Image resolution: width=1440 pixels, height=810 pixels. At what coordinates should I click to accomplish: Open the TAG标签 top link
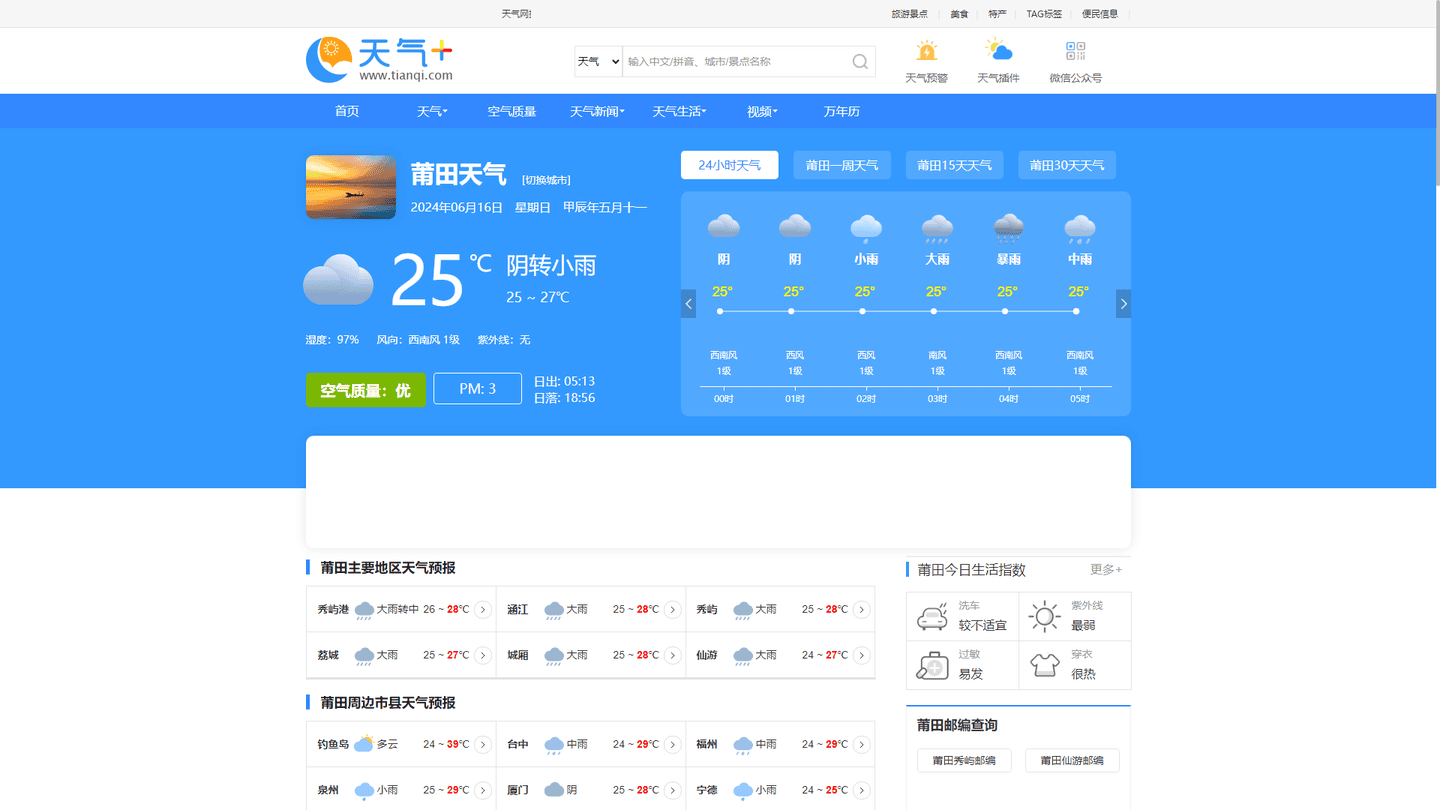coord(1044,14)
